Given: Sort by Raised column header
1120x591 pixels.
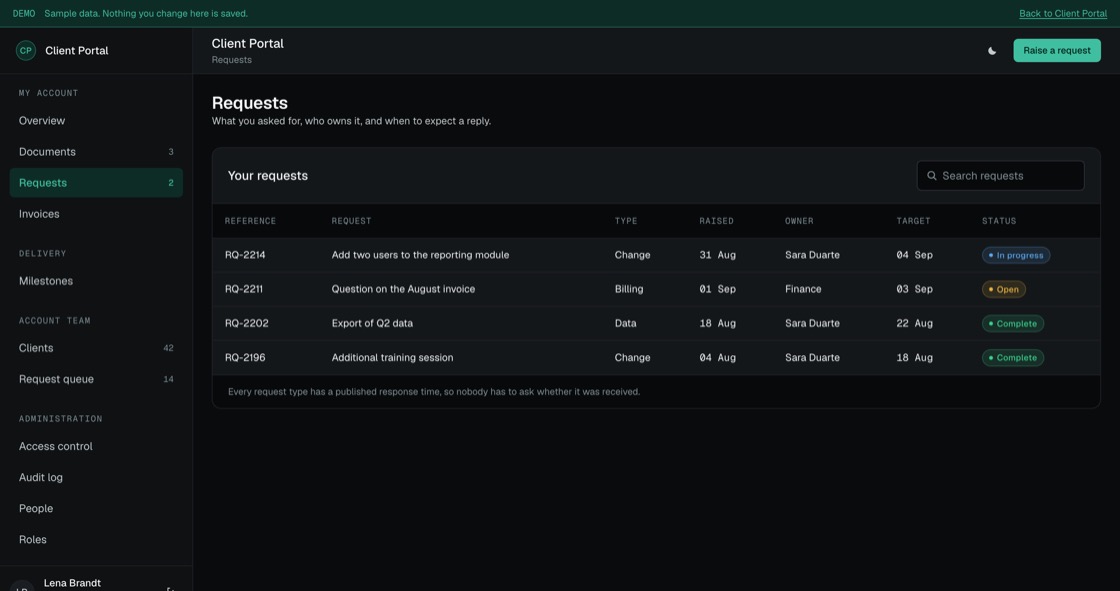Looking at the screenshot, I should point(716,221).
